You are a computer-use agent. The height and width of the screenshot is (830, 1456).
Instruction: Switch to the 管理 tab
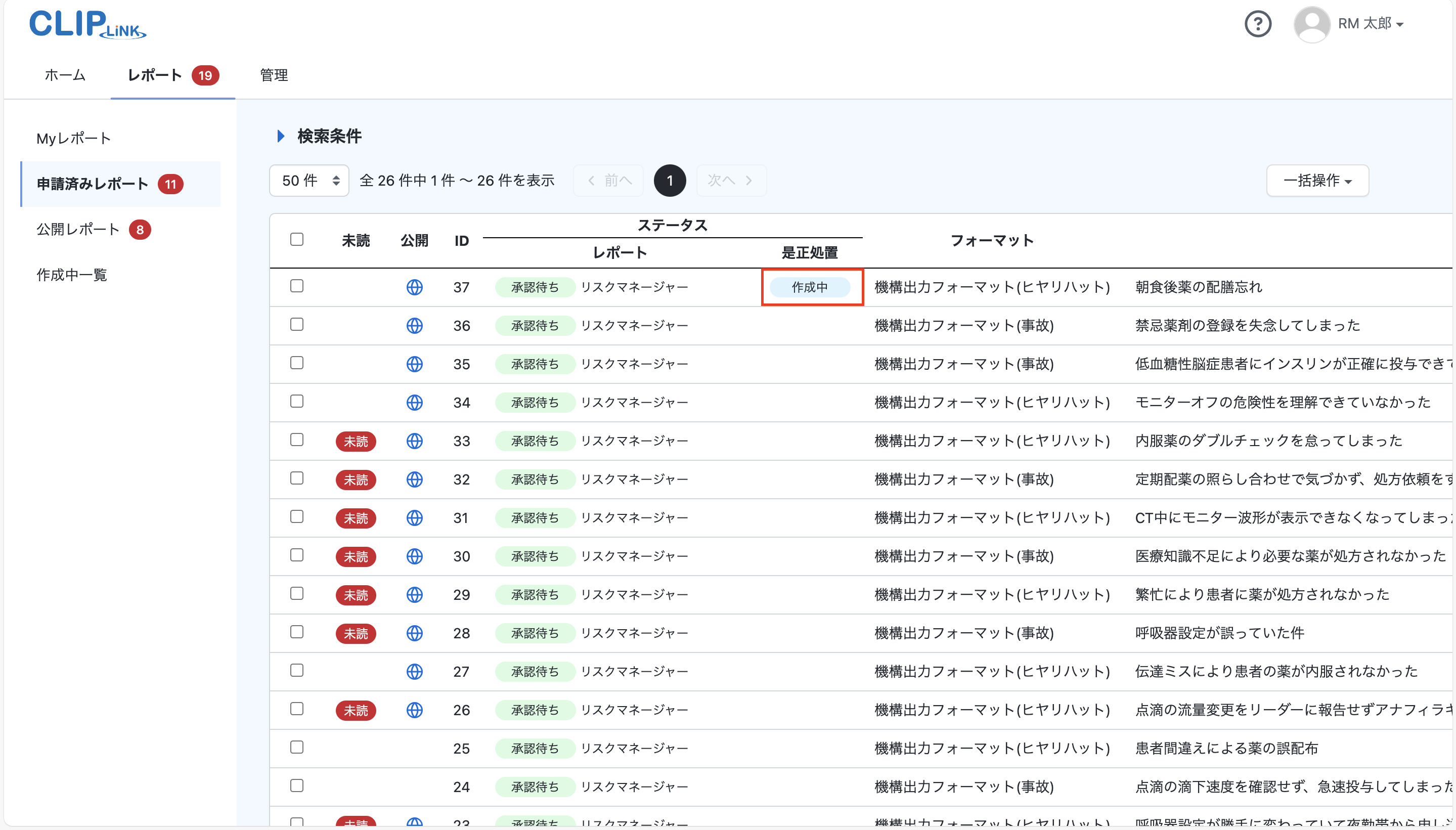pos(274,75)
